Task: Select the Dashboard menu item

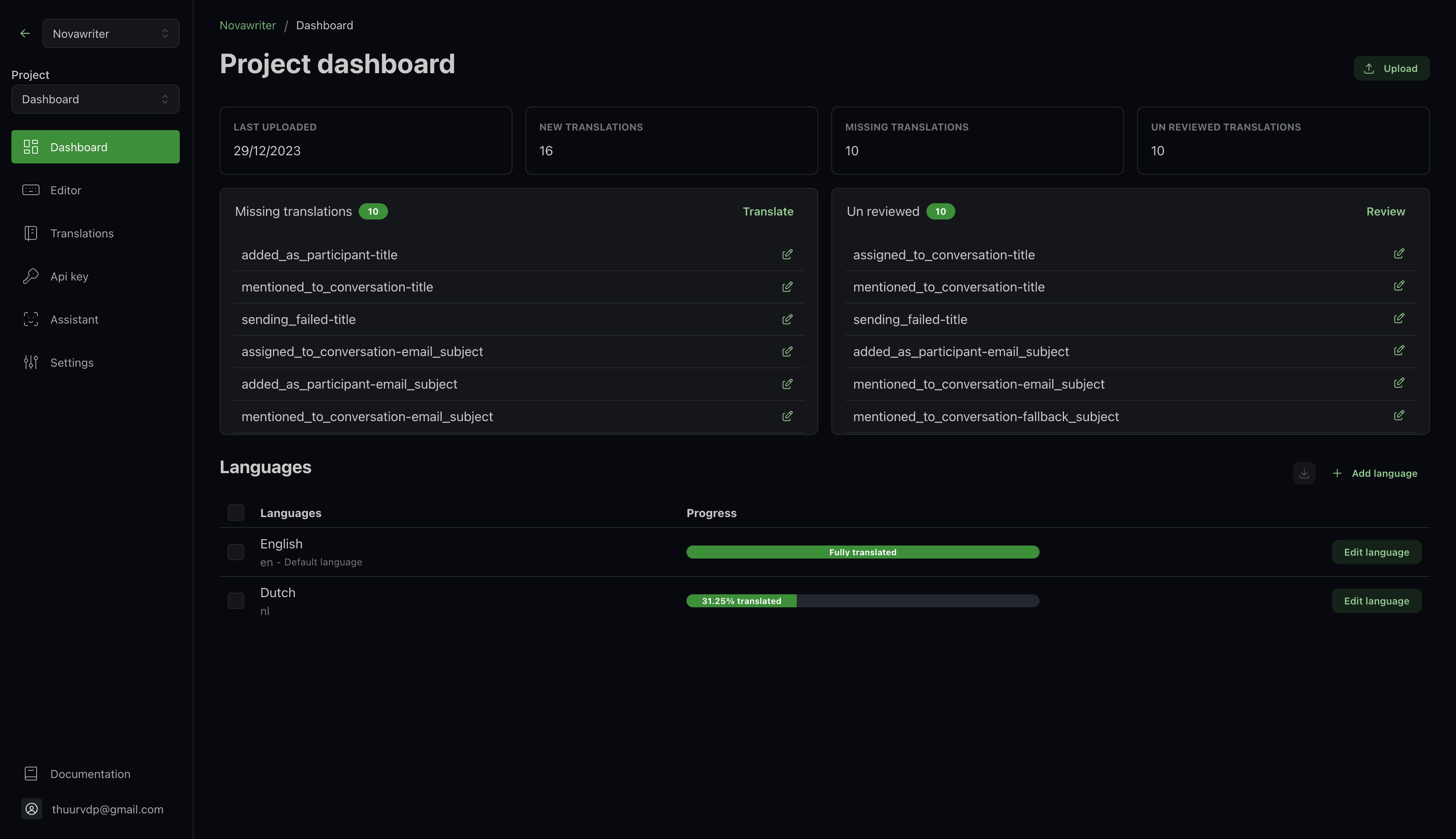Action: click(x=95, y=146)
